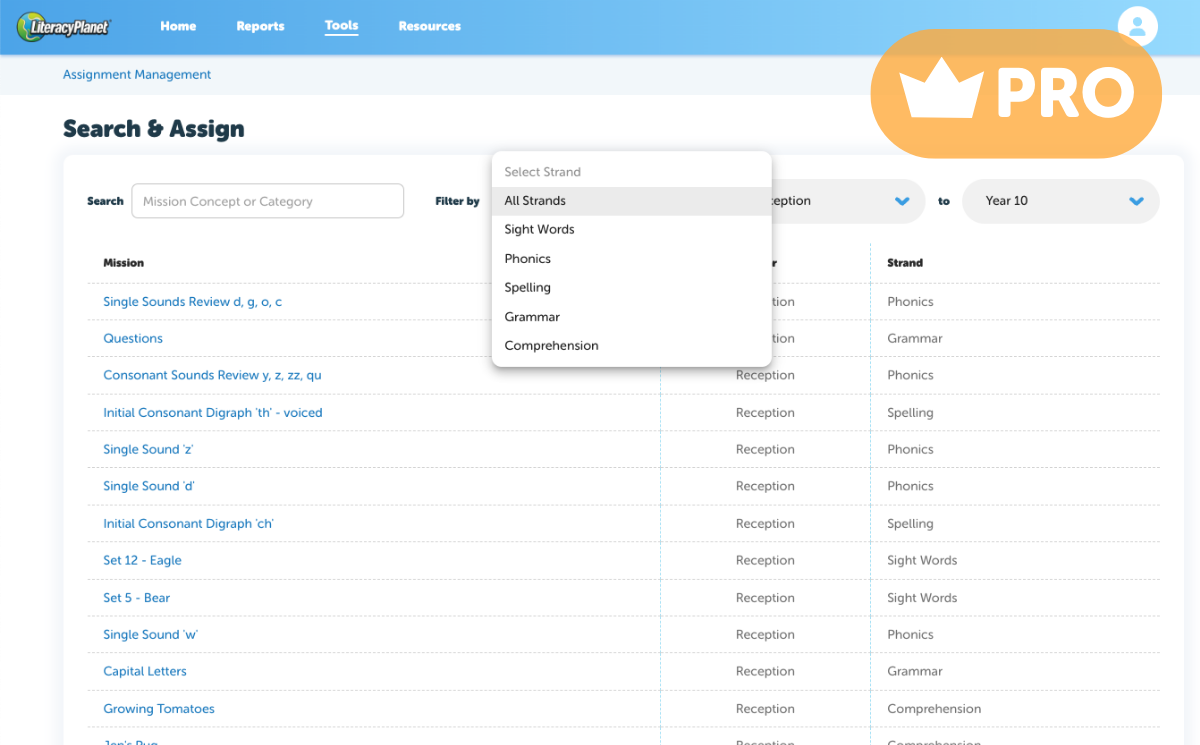Image resolution: width=1200 pixels, height=745 pixels.
Task: Pick Comprehension in the strand dropdown
Action: pyautogui.click(x=551, y=346)
